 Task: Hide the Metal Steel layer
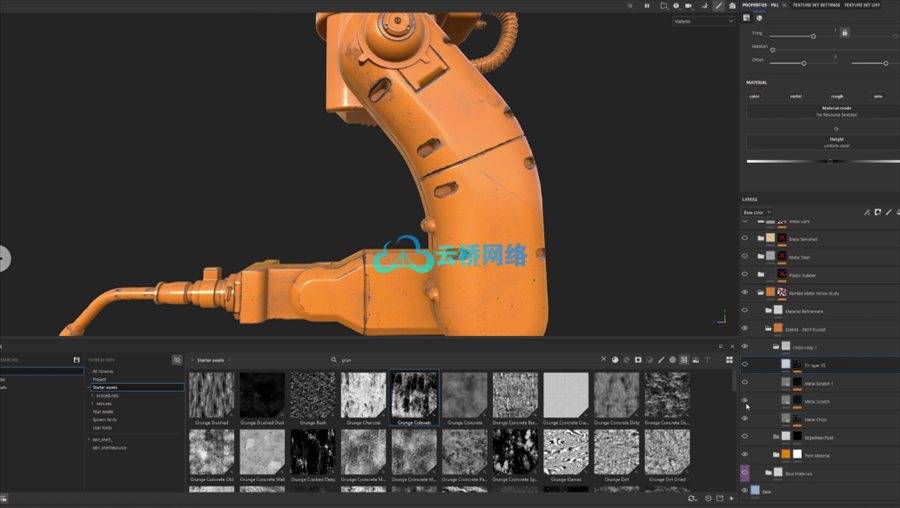coord(745,256)
